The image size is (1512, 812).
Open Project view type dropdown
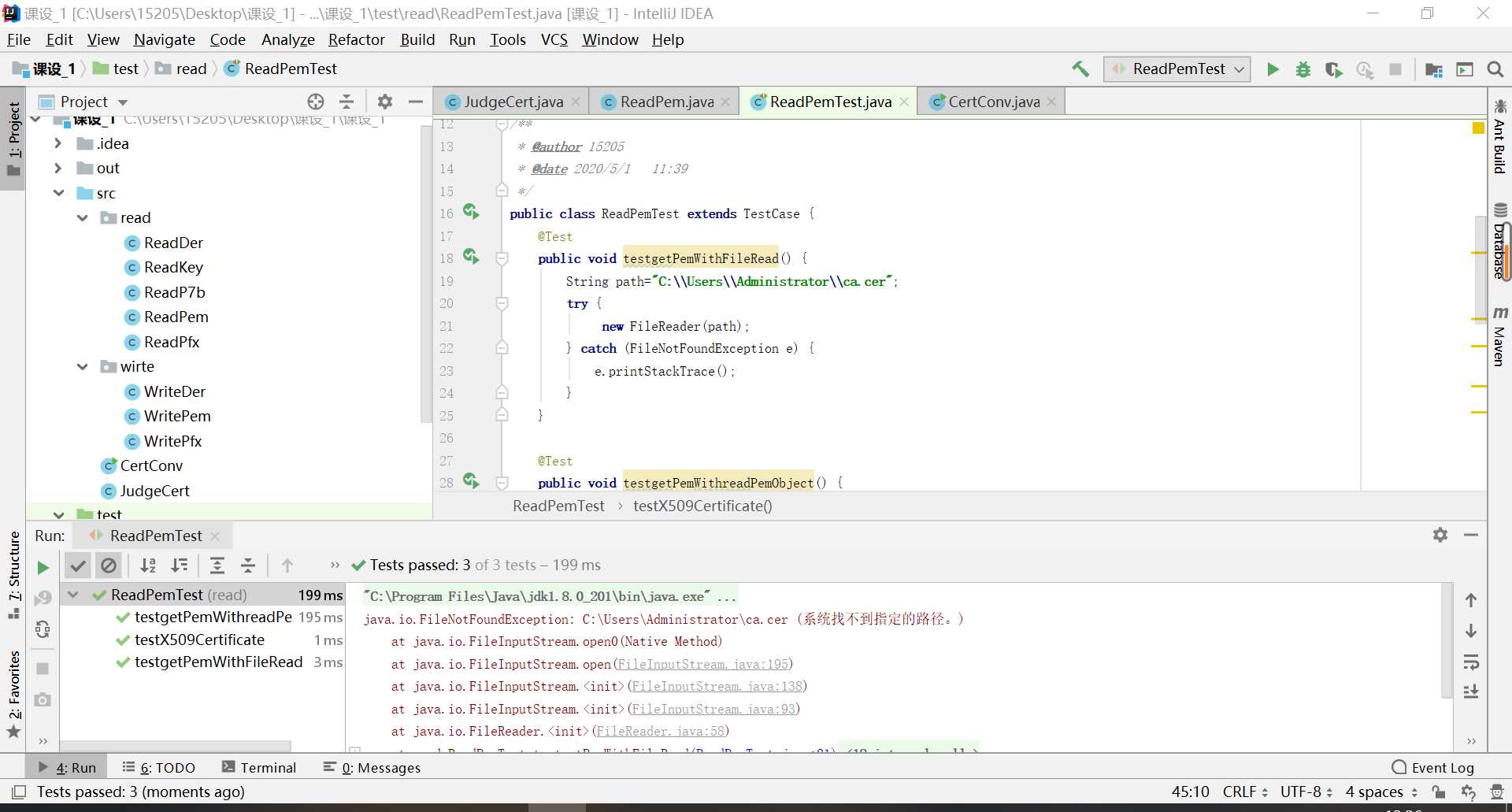coord(123,102)
